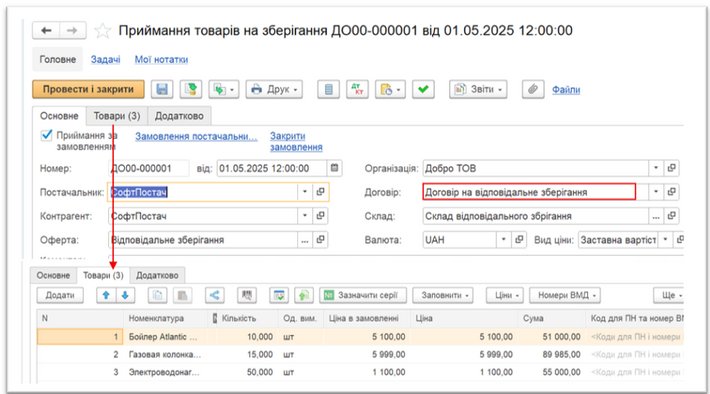
Task: Toggle the Приймання за замовленням checkbox
Action: [46, 135]
